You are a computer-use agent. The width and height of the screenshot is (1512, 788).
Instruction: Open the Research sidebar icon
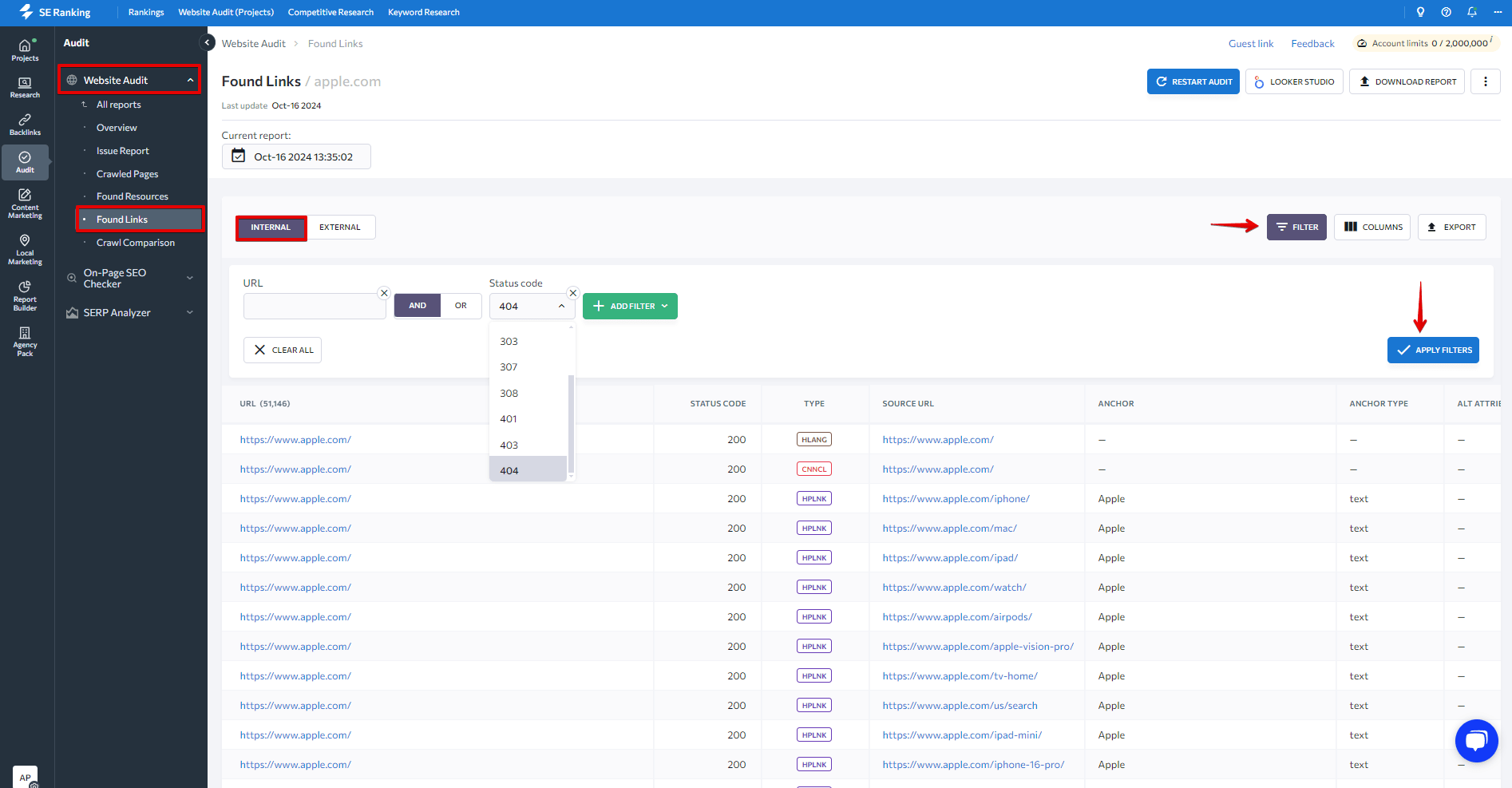tap(25, 88)
